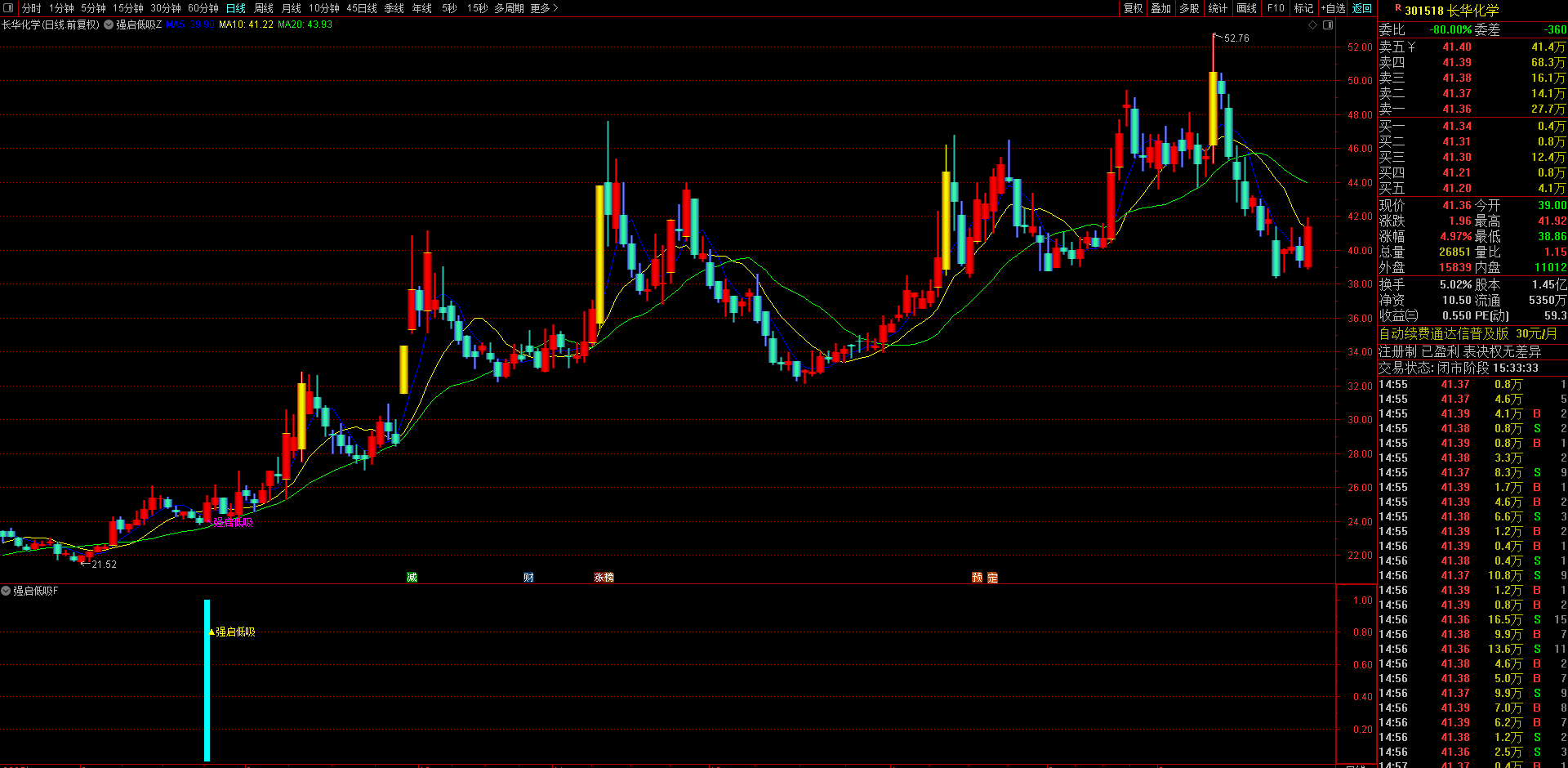
Task: Click the diamond marker icon above chart
Action: click(1313, 25)
